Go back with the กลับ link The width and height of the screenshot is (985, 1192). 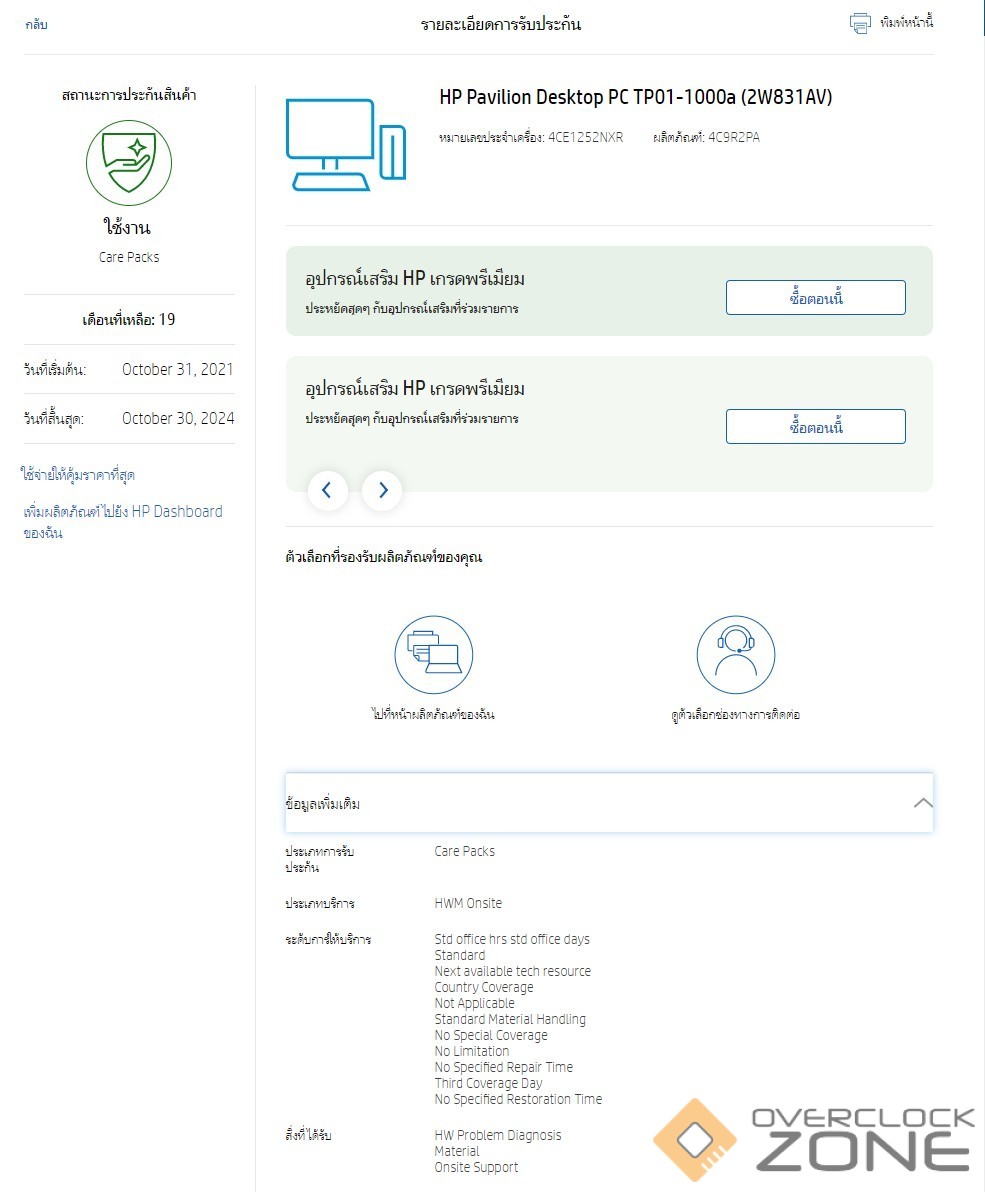36,24
